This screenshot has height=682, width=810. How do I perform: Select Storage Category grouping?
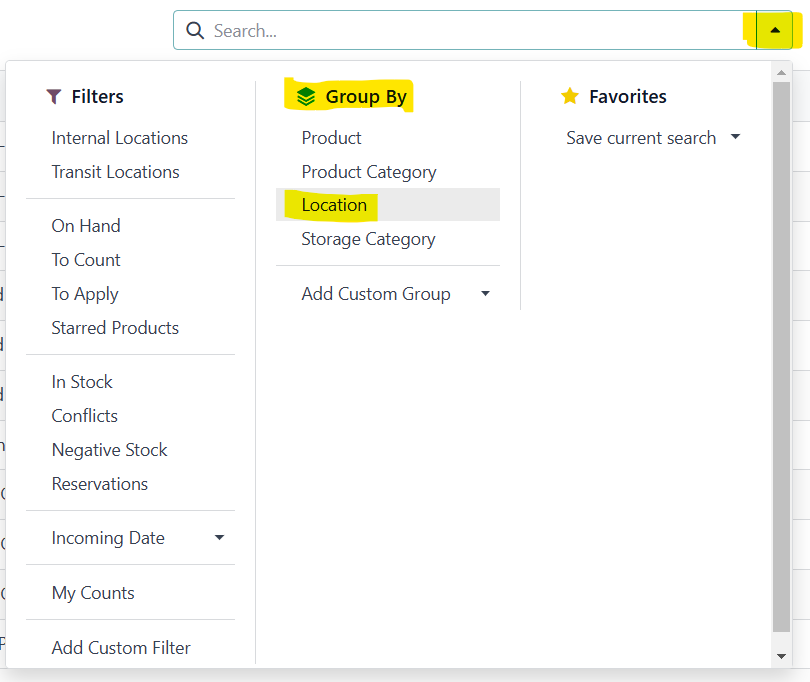click(x=368, y=239)
